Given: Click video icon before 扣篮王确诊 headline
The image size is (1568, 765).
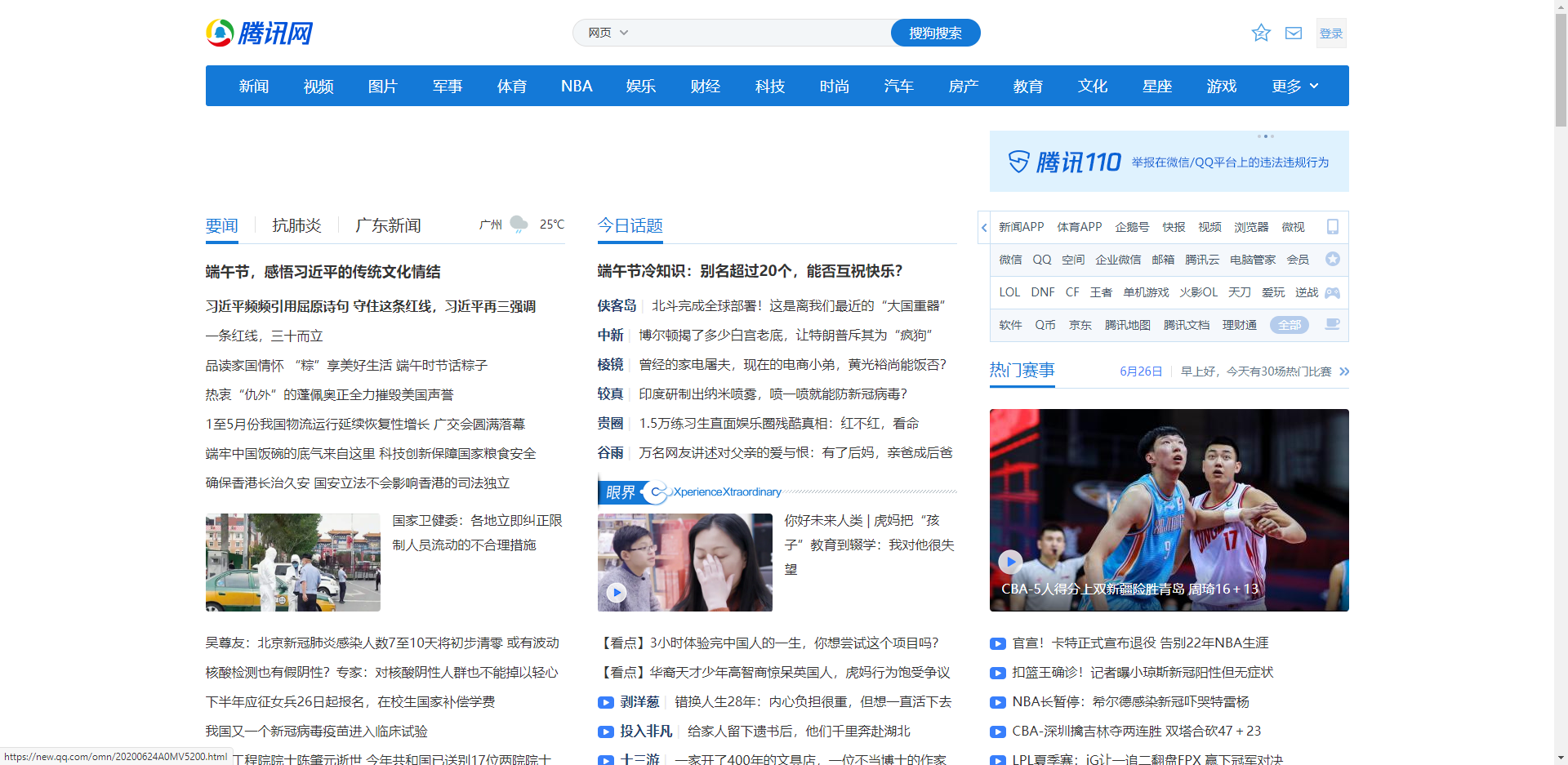Looking at the screenshot, I should click(x=997, y=673).
